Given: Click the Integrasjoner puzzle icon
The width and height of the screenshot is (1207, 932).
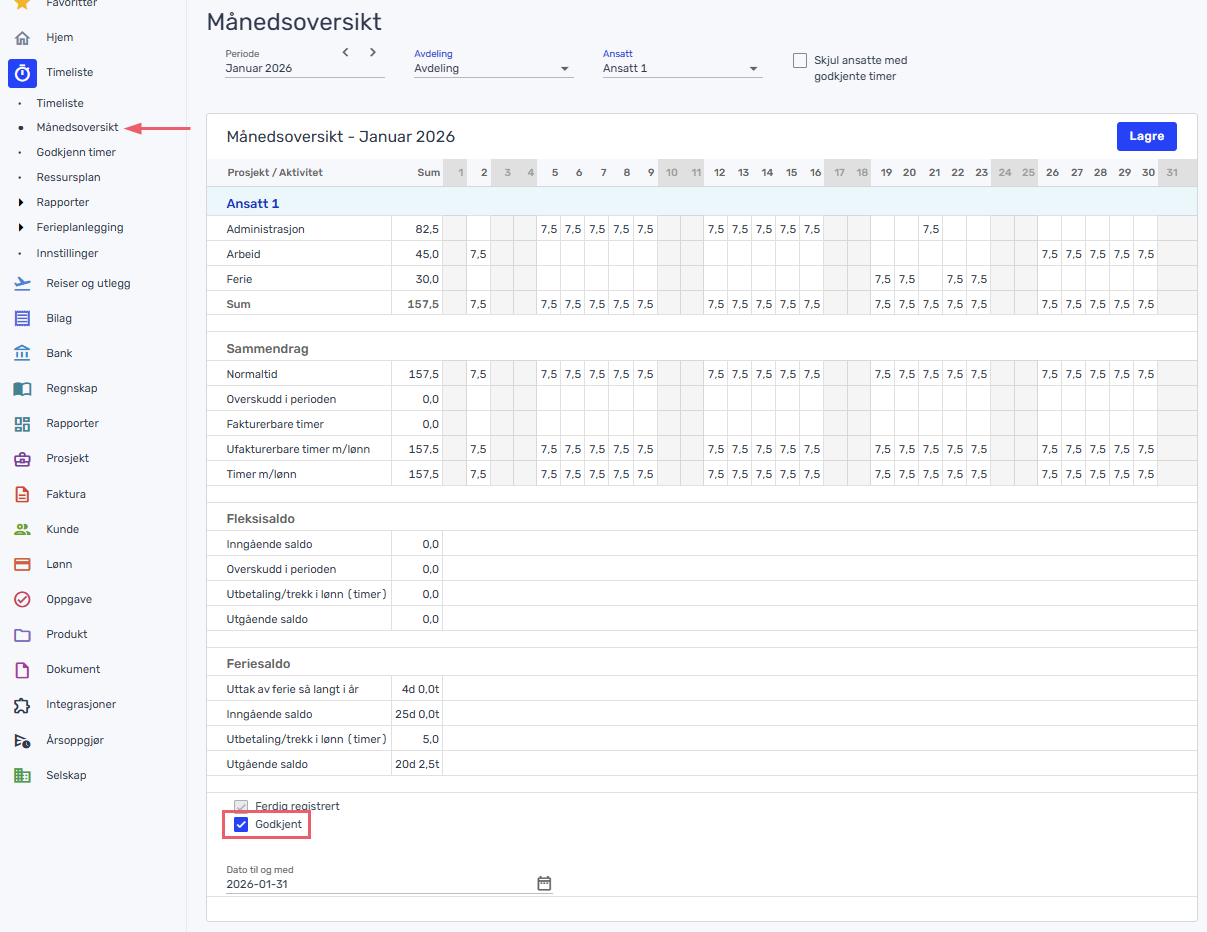Looking at the screenshot, I should pos(22,705).
